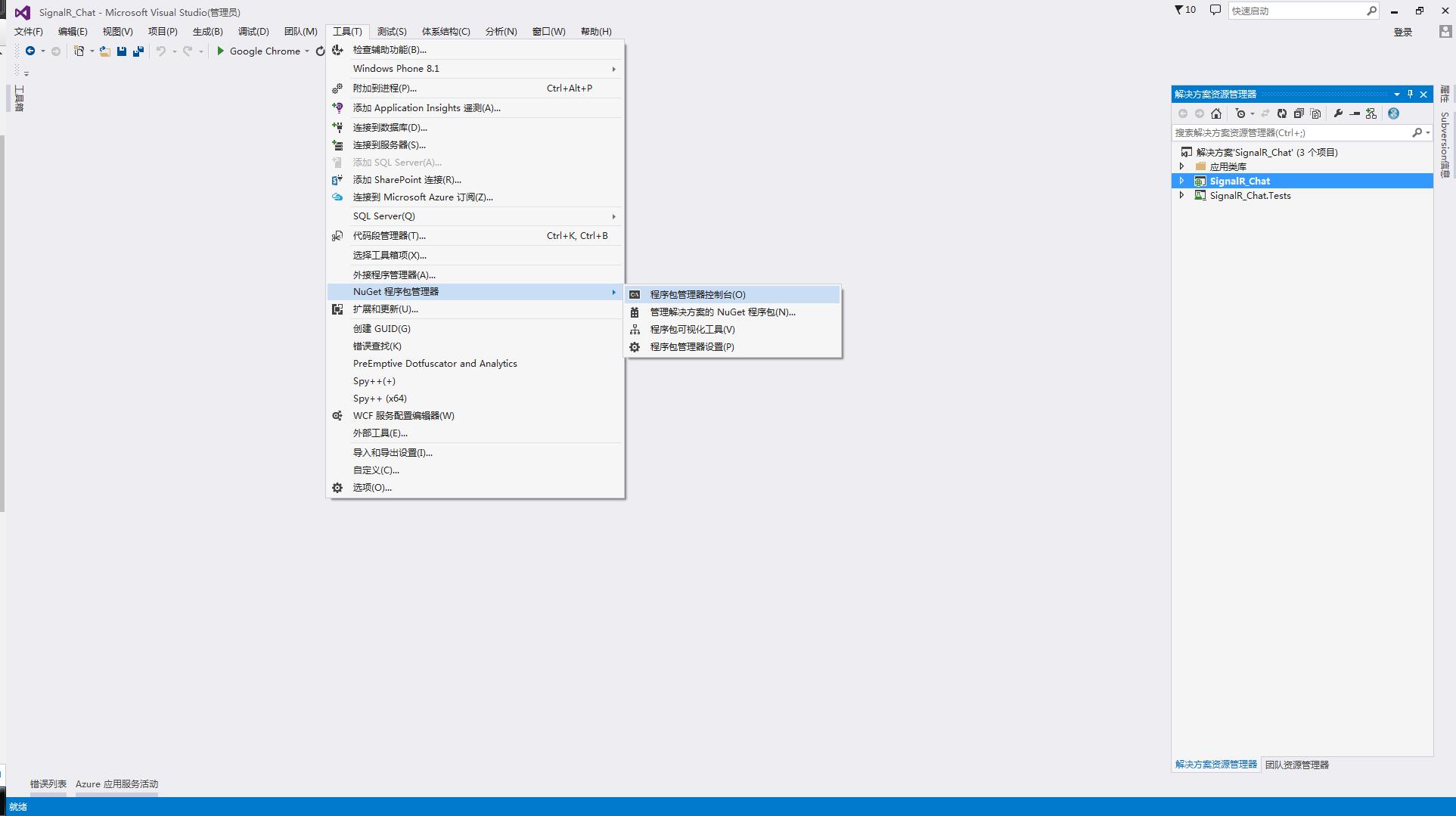Choose 管理解决方案的 NuGet 程序包(N)...
The width and height of the screenshot is (1456, 816).
732,312
